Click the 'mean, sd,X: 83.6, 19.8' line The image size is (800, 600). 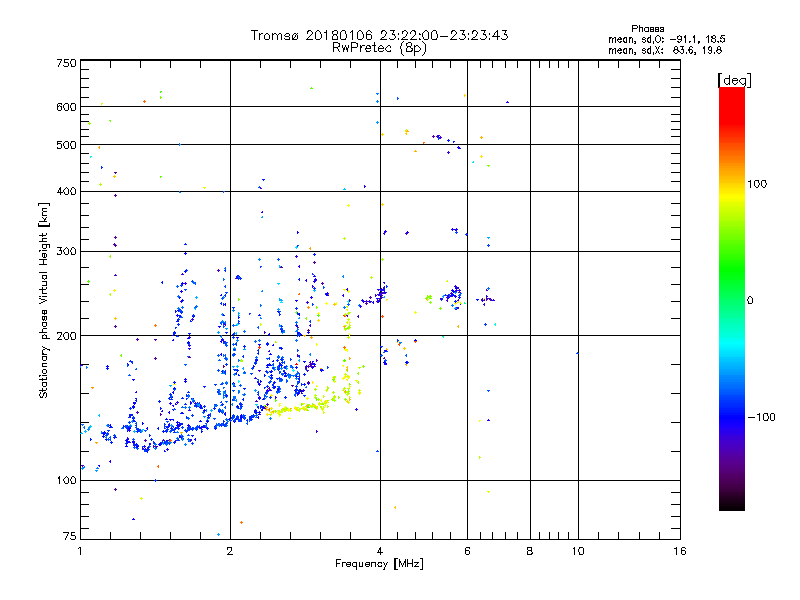coord(665,50)
